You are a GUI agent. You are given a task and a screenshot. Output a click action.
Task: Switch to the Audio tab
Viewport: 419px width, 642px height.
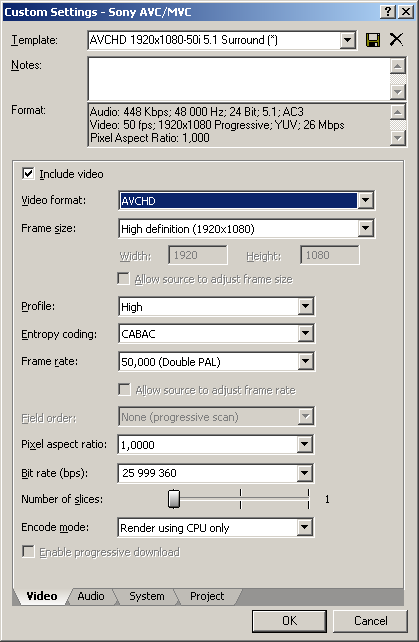click(91, 596)
